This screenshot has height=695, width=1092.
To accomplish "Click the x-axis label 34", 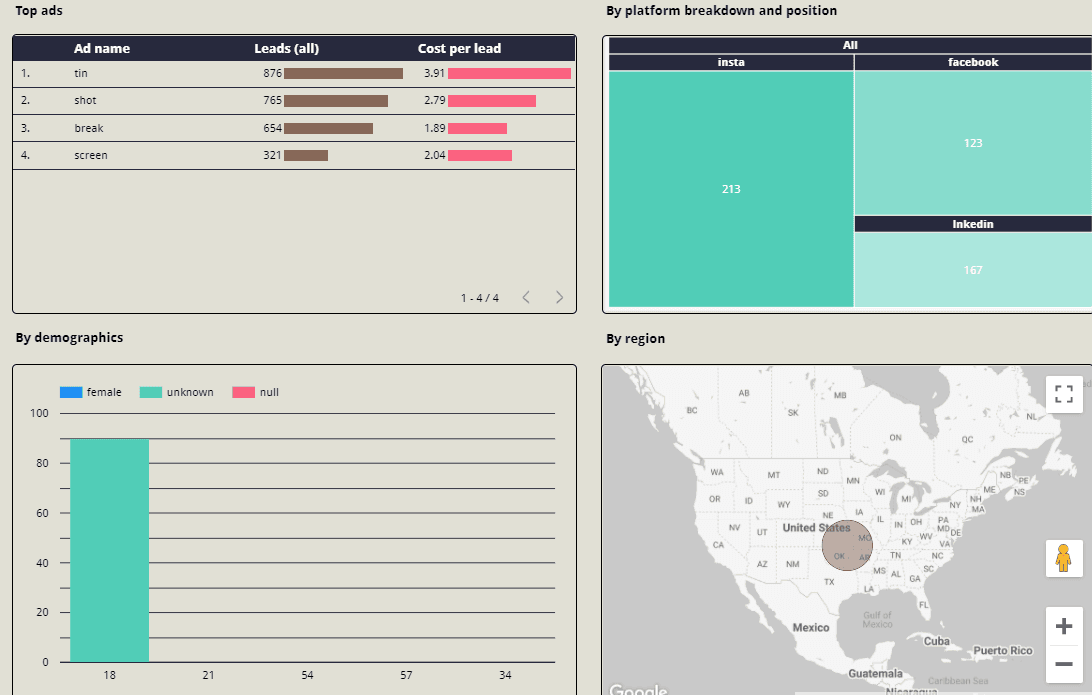I will click(x=505, y=675).
